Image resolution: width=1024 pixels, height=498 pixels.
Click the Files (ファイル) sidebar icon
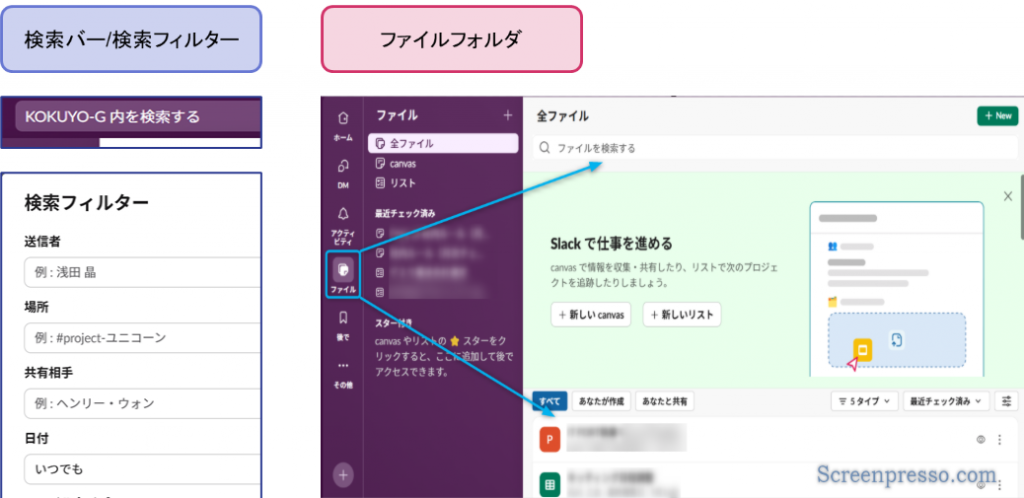pos(343,269)
